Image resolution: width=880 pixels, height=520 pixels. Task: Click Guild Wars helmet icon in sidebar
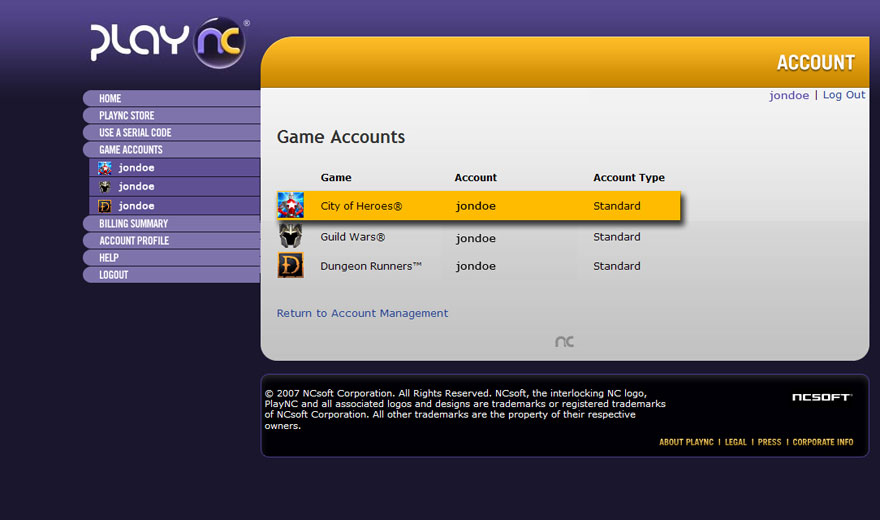pos(105,186)
